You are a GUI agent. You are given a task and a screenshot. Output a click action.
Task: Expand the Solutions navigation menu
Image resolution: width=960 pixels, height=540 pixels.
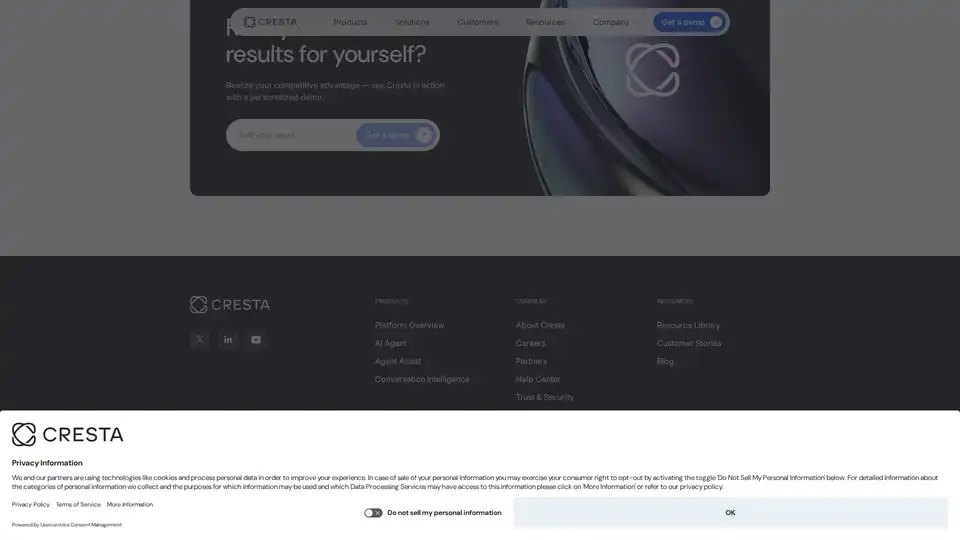(x=412, y=22)
